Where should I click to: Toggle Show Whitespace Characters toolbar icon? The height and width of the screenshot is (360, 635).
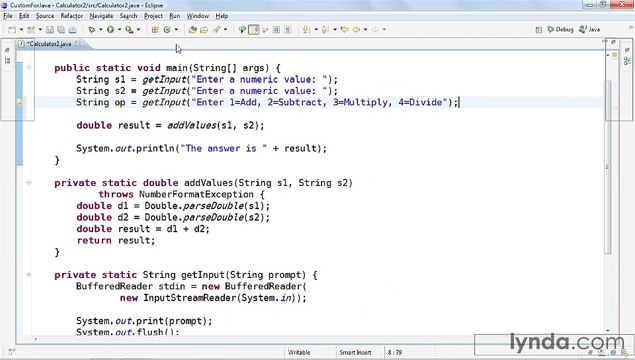(288, 30)
